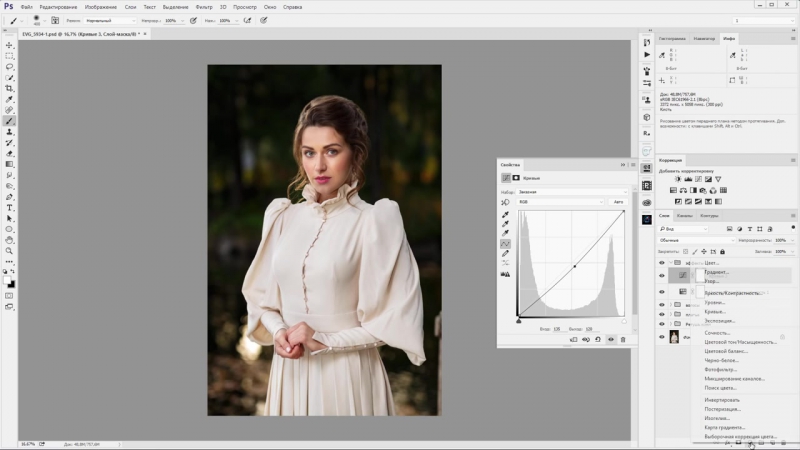This screenshot has width=800, height=450.
Task: Switch to the Каналы tab
Action: [x=684, y=216]
